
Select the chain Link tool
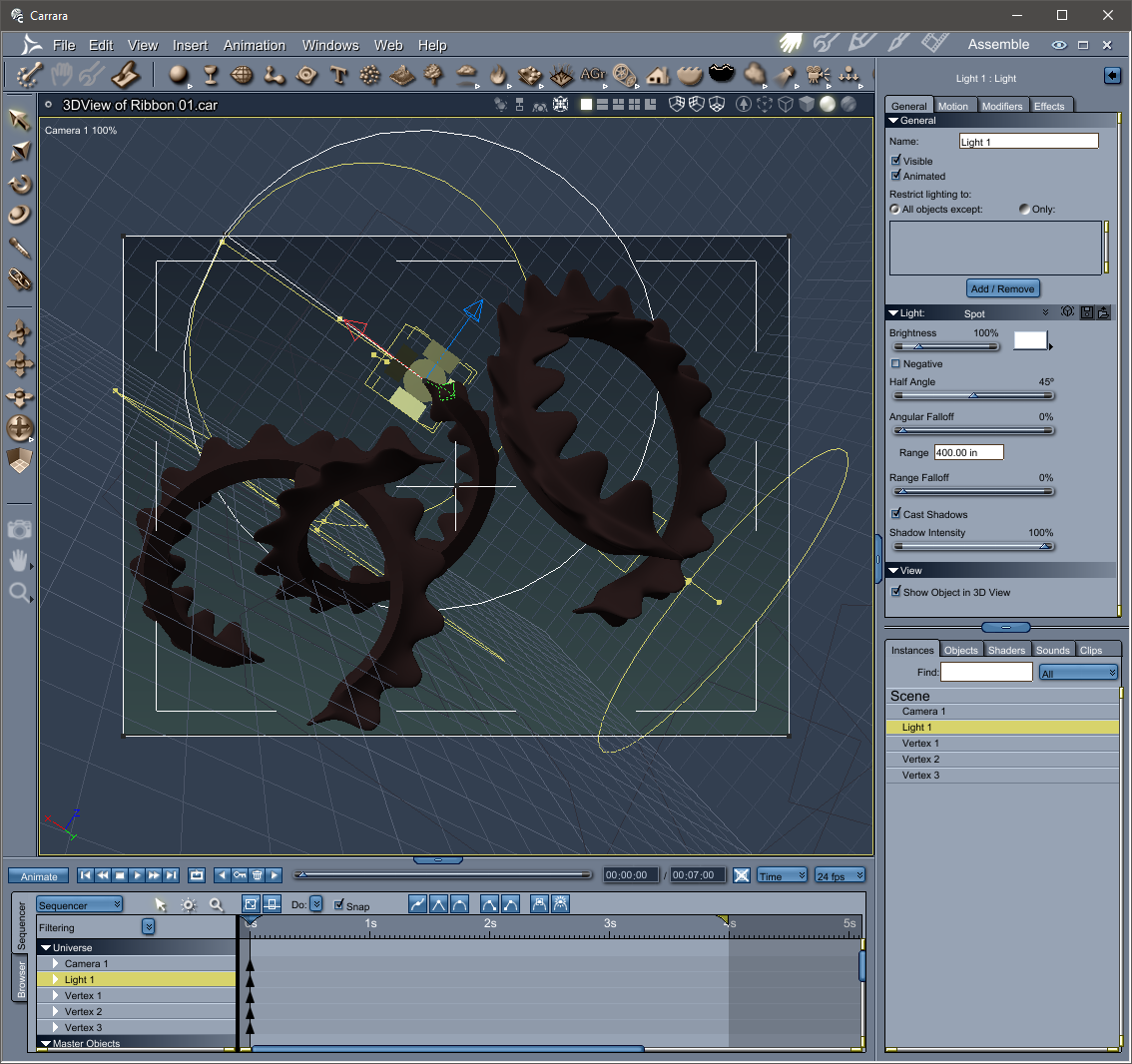click(20, 279)
